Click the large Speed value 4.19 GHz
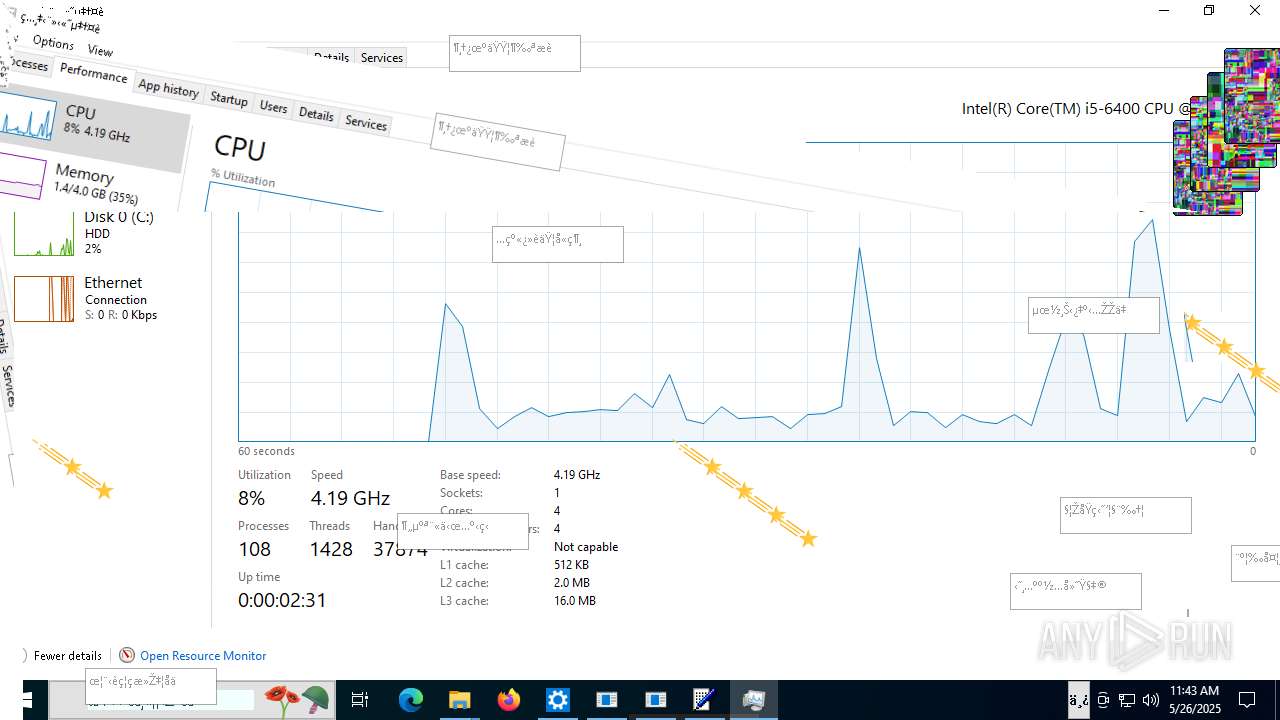This screenshot has width=1280, height=720. pos(350,498)
